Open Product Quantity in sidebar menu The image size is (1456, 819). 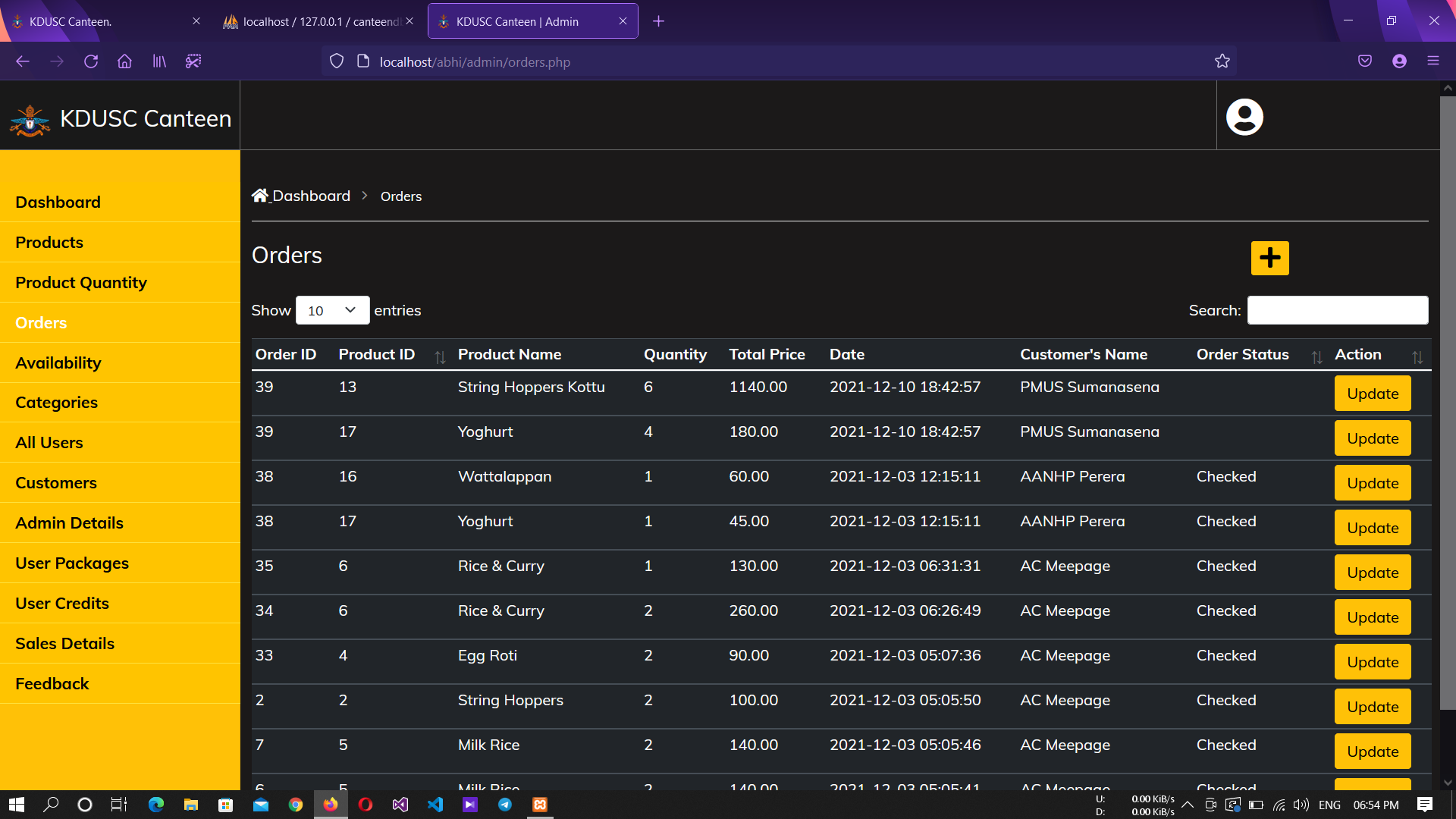81,282
